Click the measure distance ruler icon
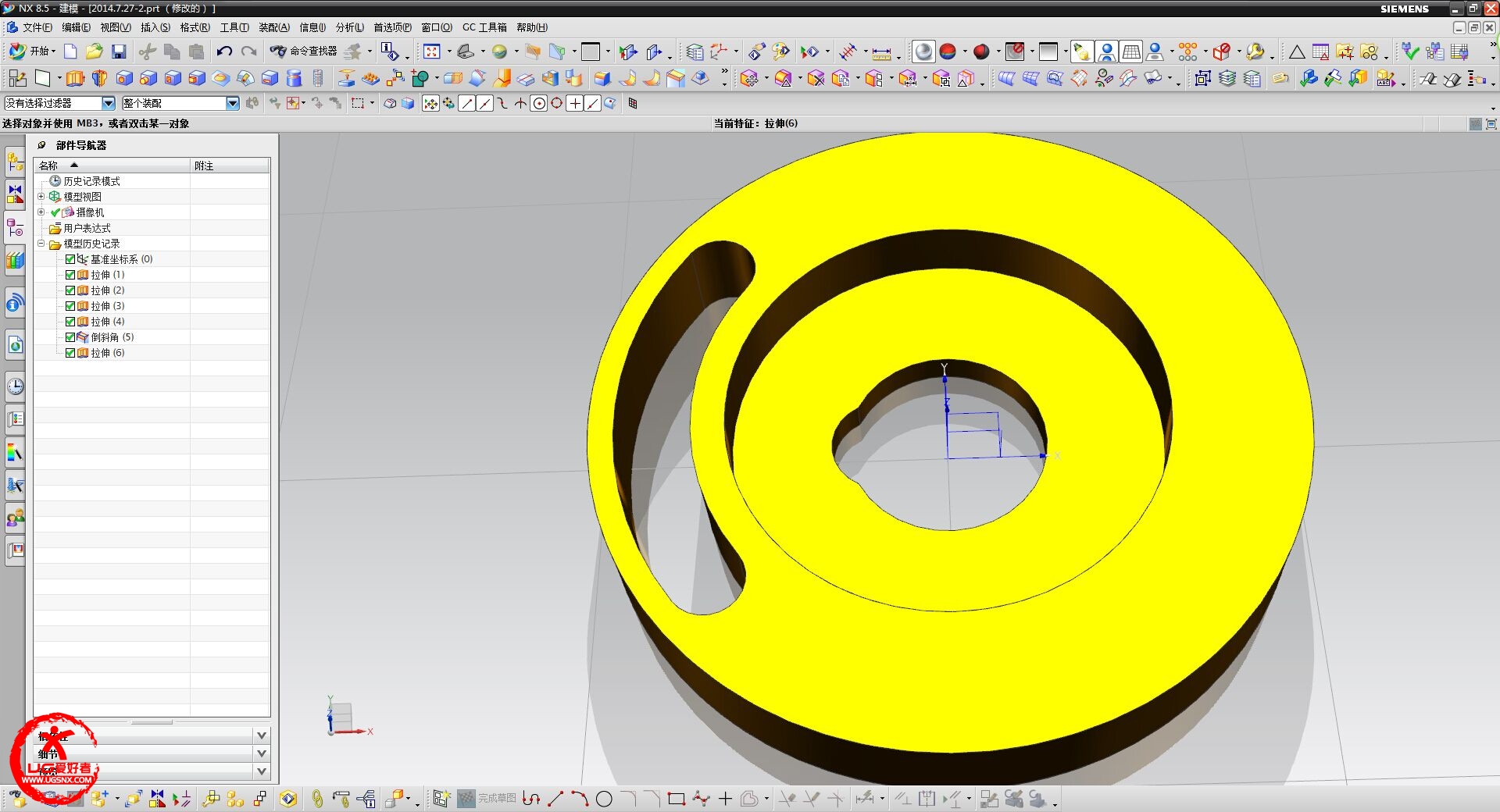The height and width of the screenshot is (812, 1500). click(x=881, y=52)
